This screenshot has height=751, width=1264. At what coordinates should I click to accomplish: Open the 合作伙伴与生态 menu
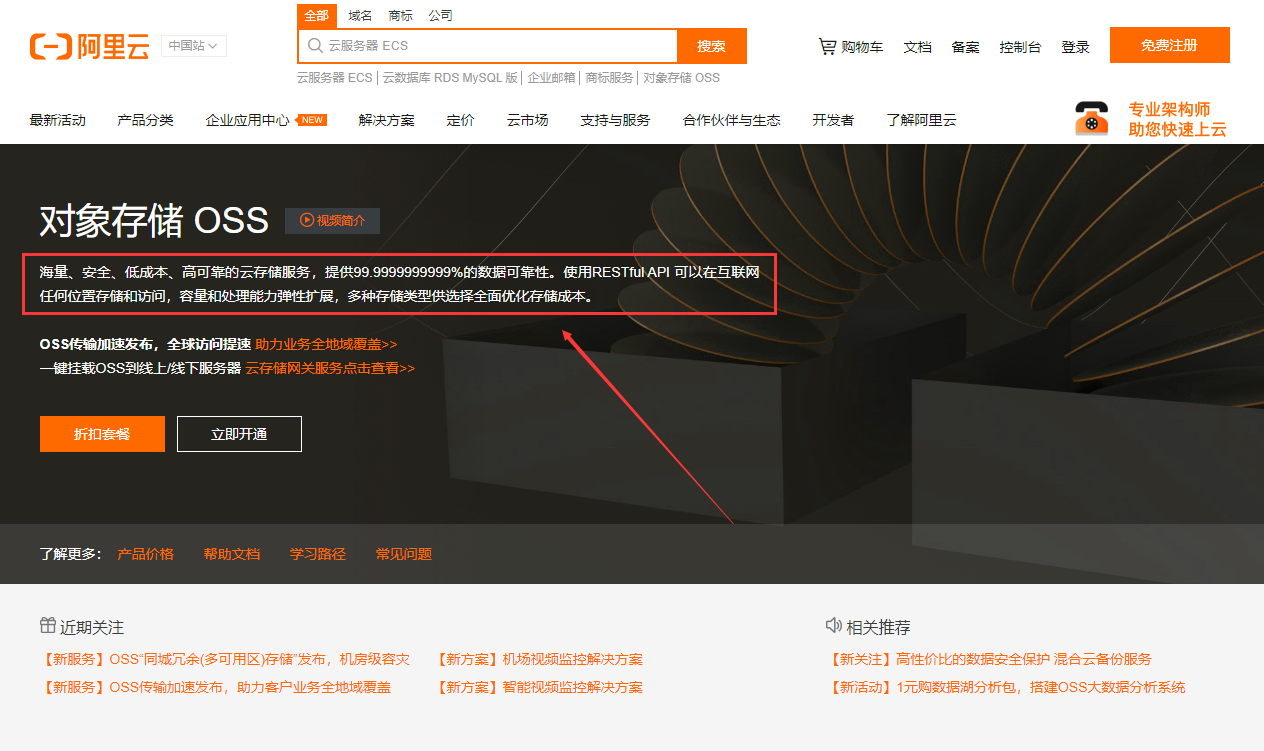click(x=731, y=120)
